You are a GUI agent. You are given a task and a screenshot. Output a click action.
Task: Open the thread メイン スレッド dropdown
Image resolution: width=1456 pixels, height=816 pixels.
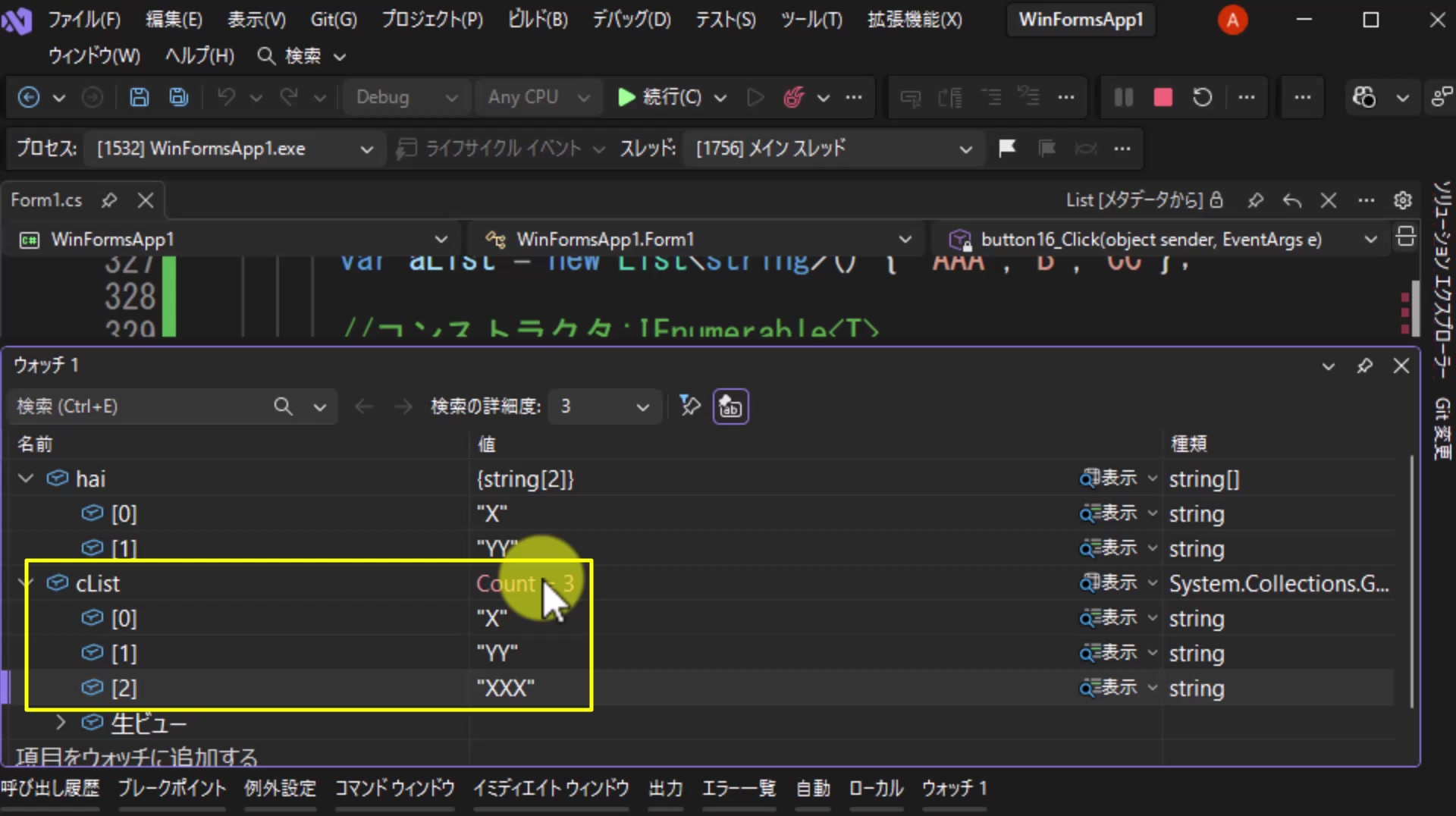click(833, 148)
